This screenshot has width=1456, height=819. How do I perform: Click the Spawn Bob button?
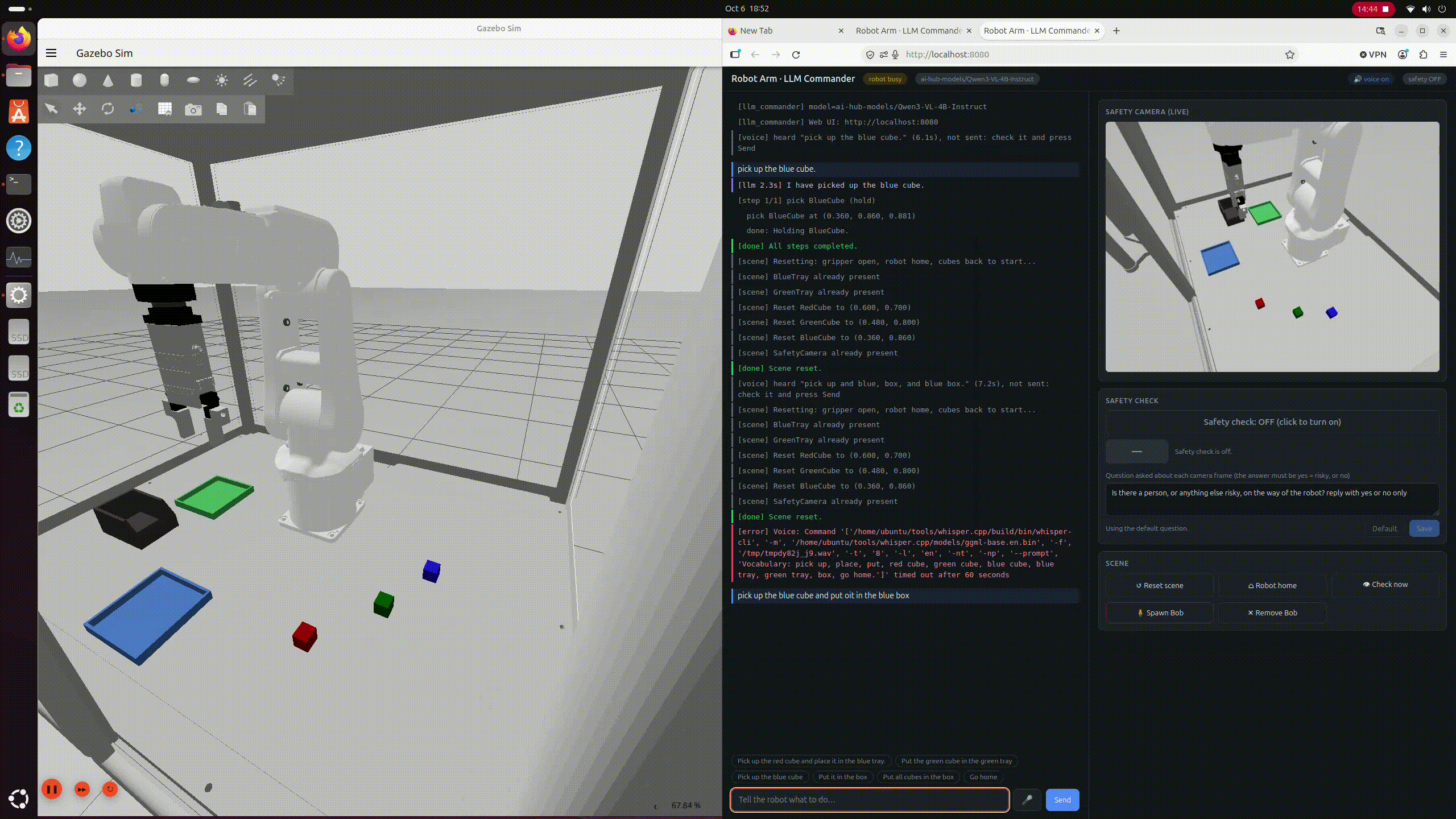[1160, 613]
